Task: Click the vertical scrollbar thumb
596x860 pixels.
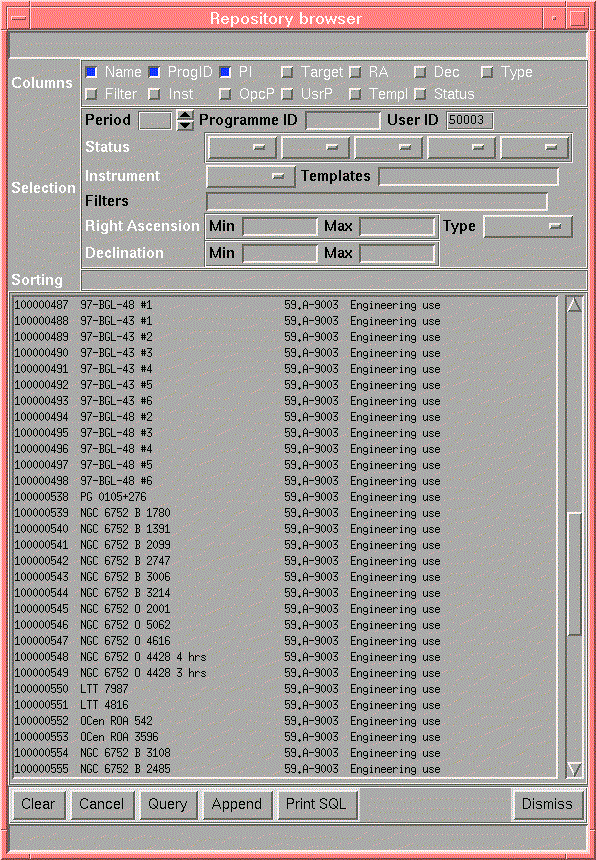Action: click(x=574, y=574)
